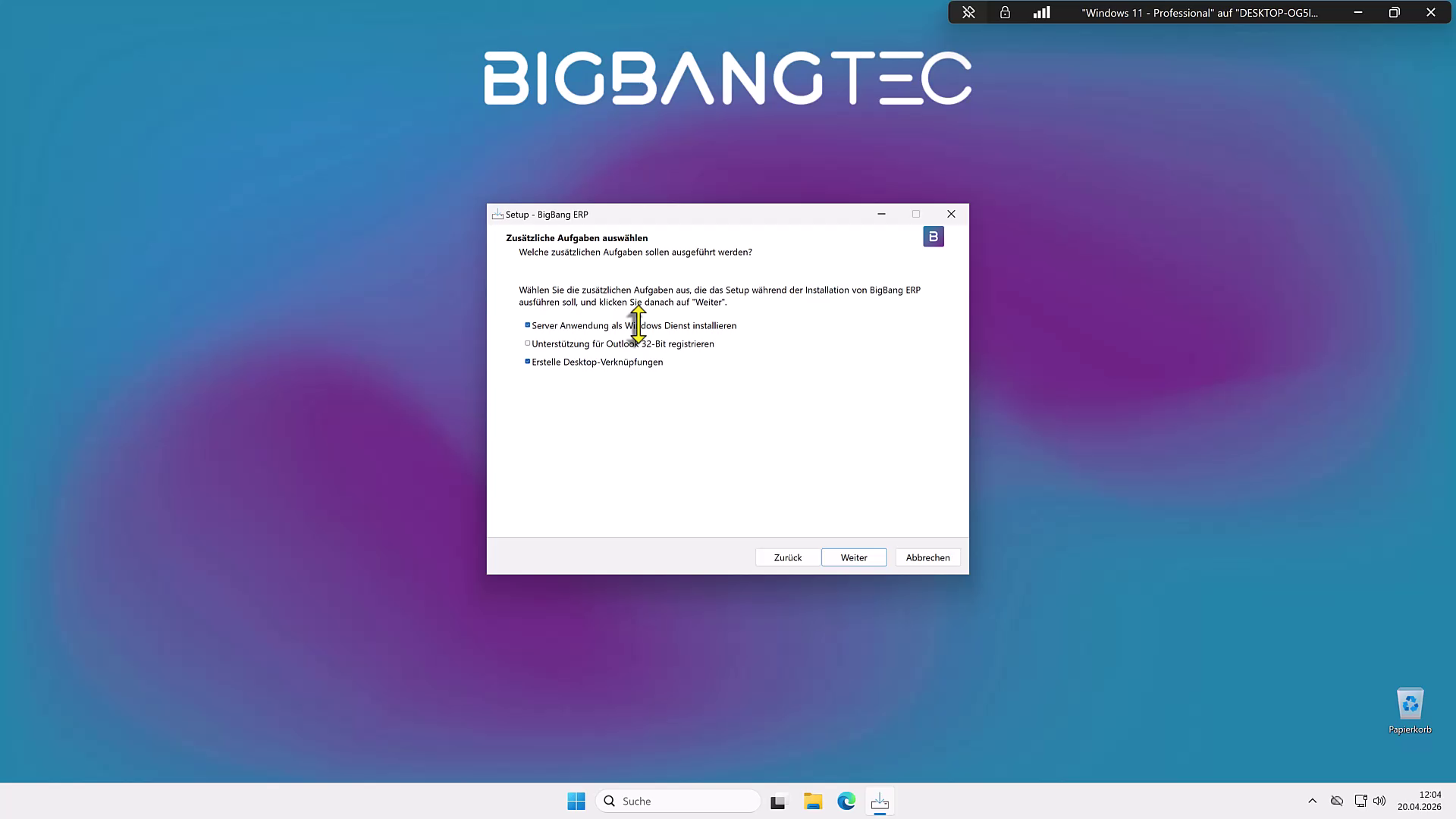The width and height of the screenshot is (1456, 819).
Task: Click the unpin icon in VM connection bar
Action: click(x=968, y=12)
